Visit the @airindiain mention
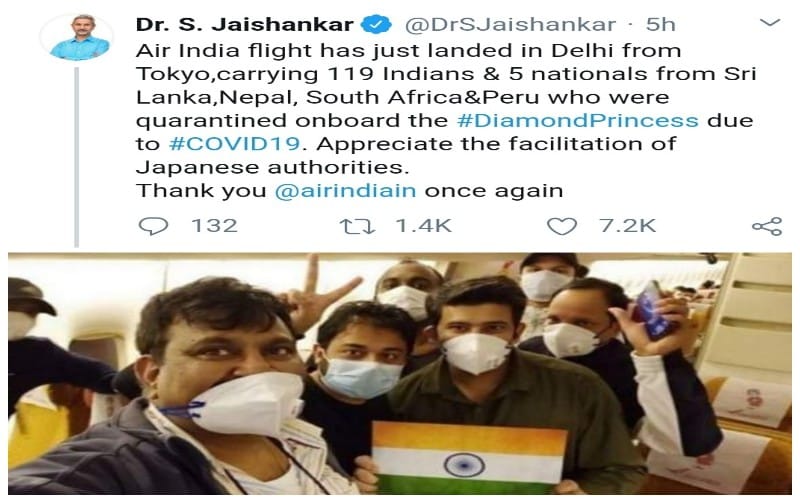This screenshot has height=500, width=800. [x=345, y=191]
